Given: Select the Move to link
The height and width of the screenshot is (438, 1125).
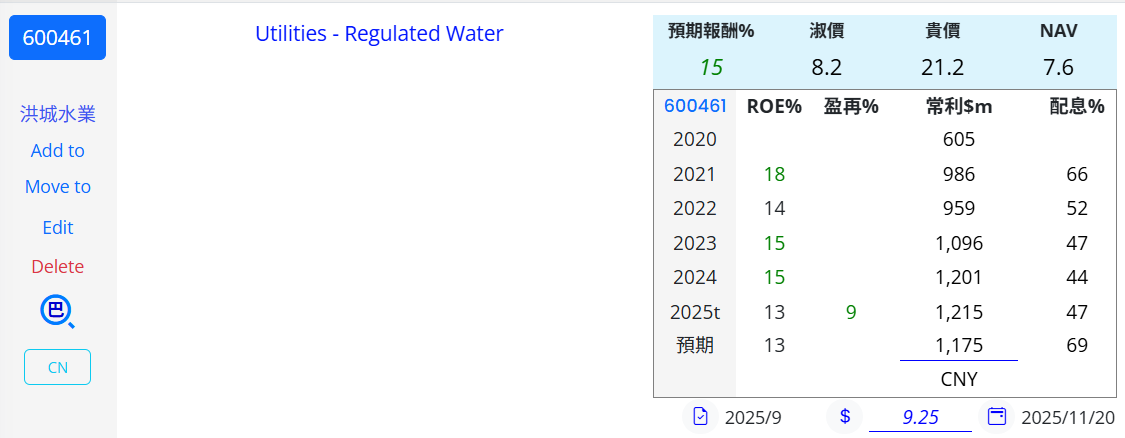Looking at the screenshot, I should point(58,187).
